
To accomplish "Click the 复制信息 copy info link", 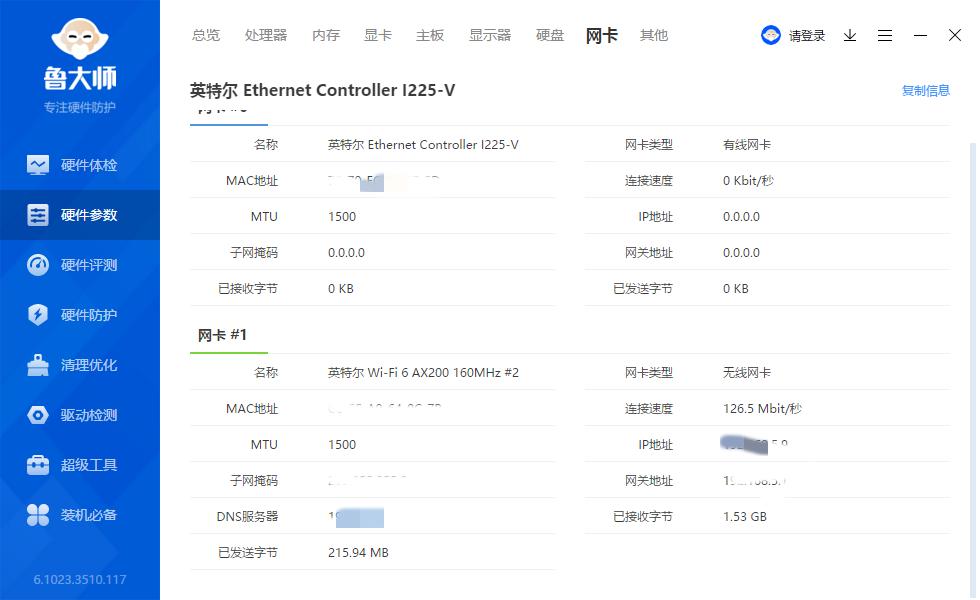I will tap(925, 90).
